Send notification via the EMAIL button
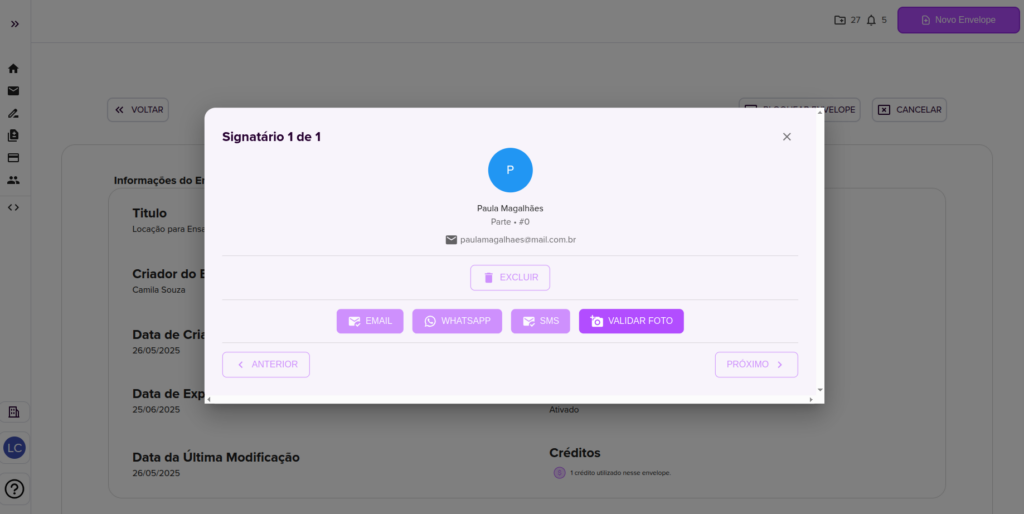The height and width of the screenshot is (514, 1024). [370, 321]
